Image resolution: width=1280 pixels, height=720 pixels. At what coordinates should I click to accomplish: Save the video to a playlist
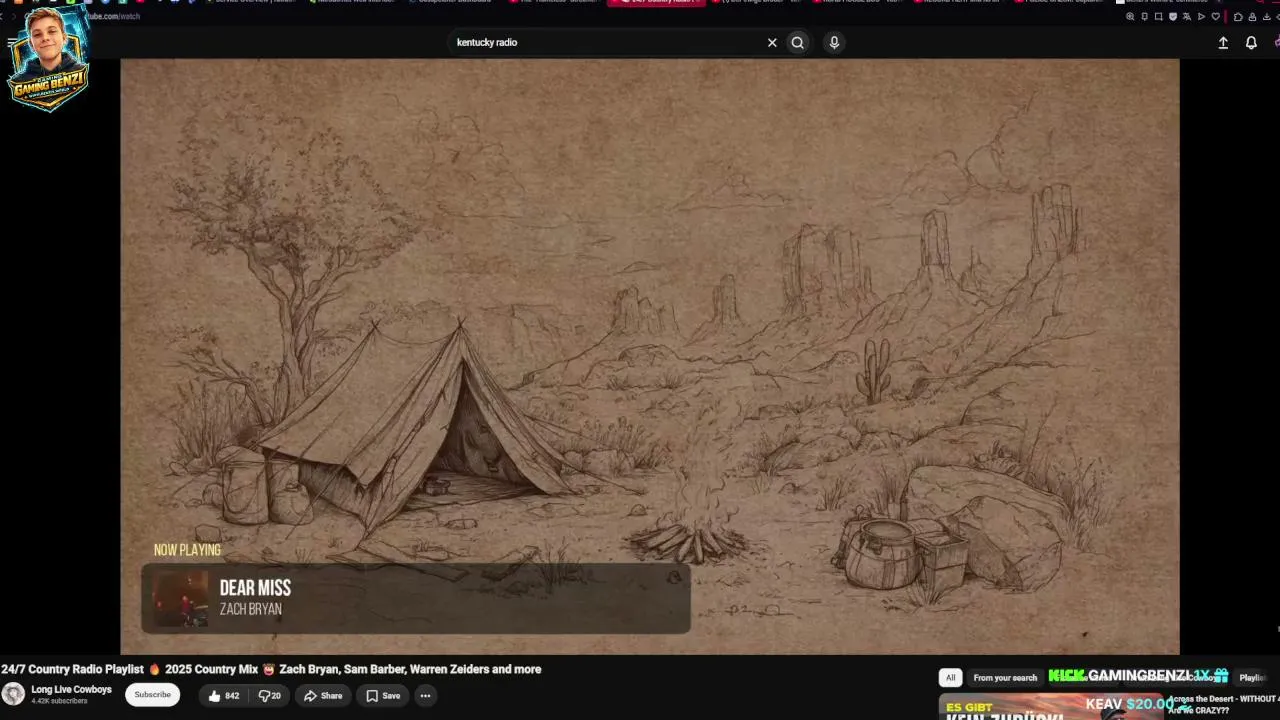tap(383, 696)
